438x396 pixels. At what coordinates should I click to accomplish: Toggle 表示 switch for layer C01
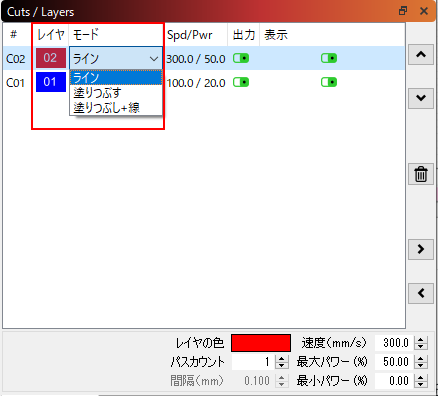click(329, 82)
